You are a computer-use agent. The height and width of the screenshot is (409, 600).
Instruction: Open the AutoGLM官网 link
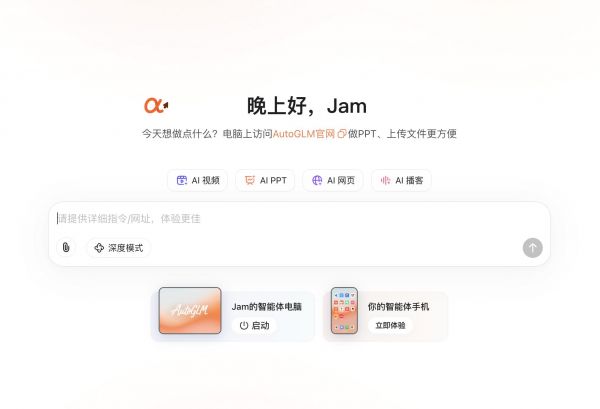point(304,134)
